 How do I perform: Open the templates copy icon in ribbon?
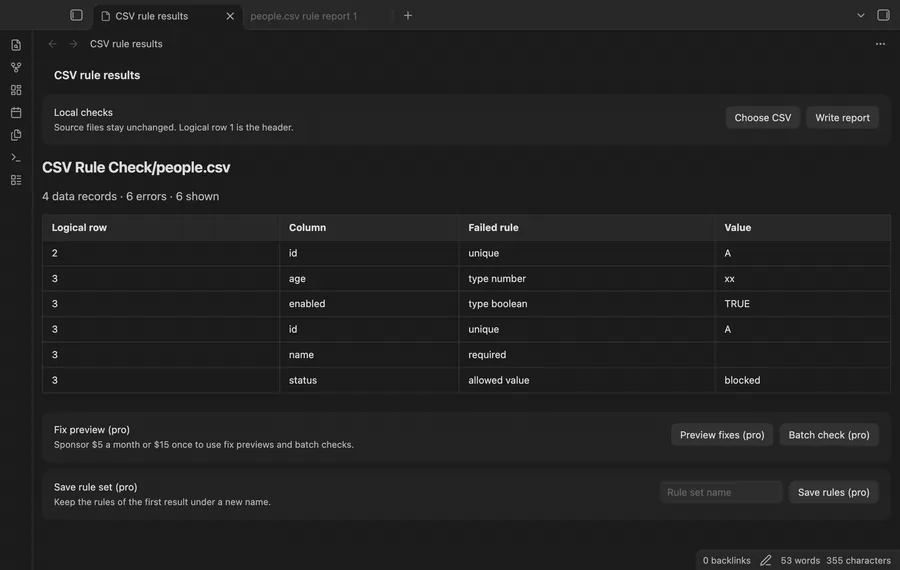pos(16,135)
